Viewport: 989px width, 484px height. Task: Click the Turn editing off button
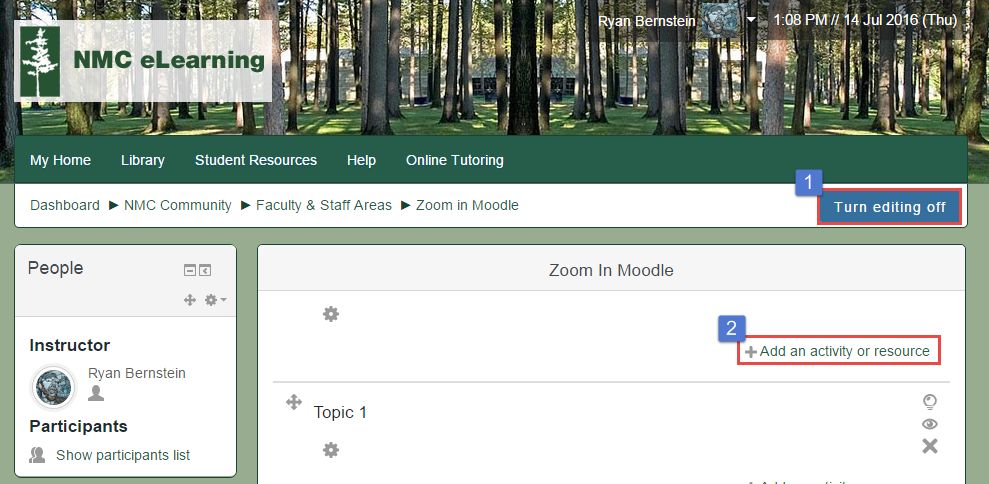pos(889,207)
